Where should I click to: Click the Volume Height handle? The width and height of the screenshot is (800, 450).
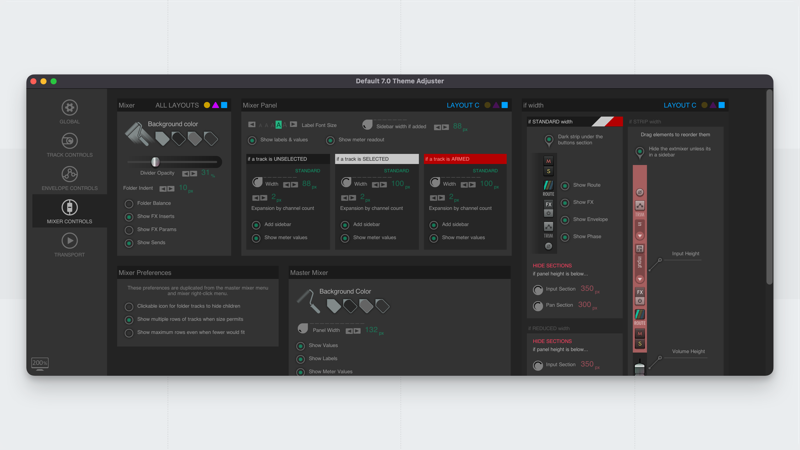coord(659,358)
